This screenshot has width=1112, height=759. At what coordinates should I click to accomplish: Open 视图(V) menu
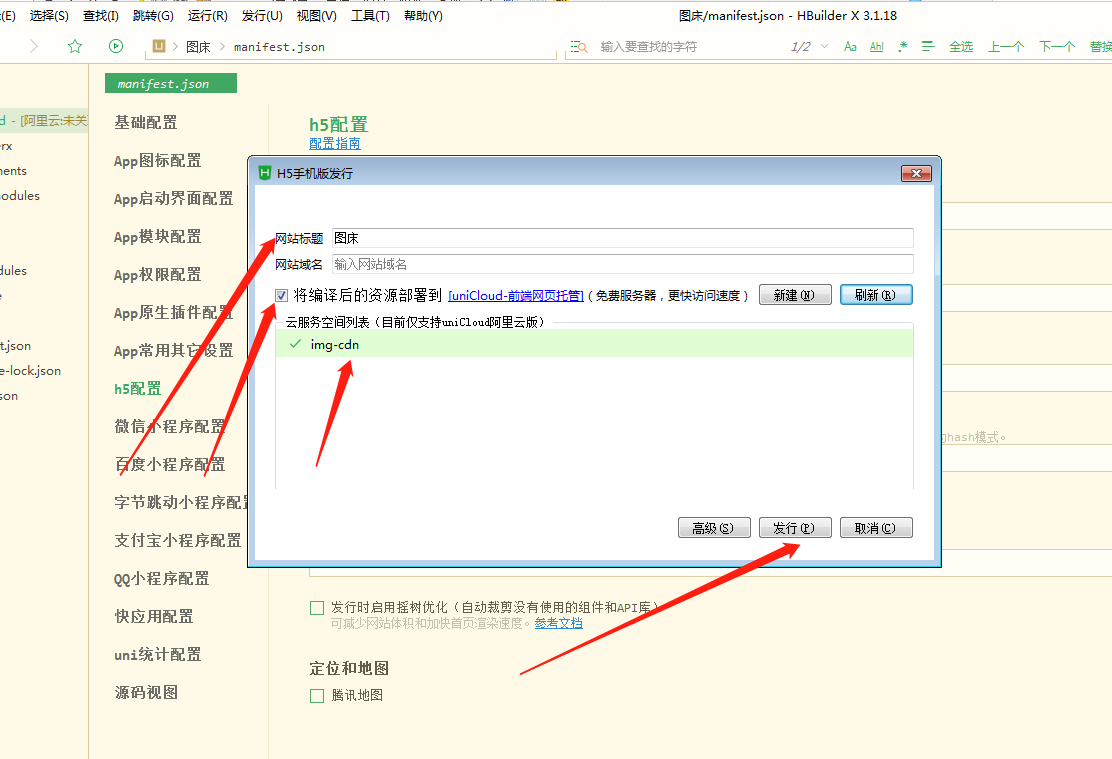[x=316, y=16]
